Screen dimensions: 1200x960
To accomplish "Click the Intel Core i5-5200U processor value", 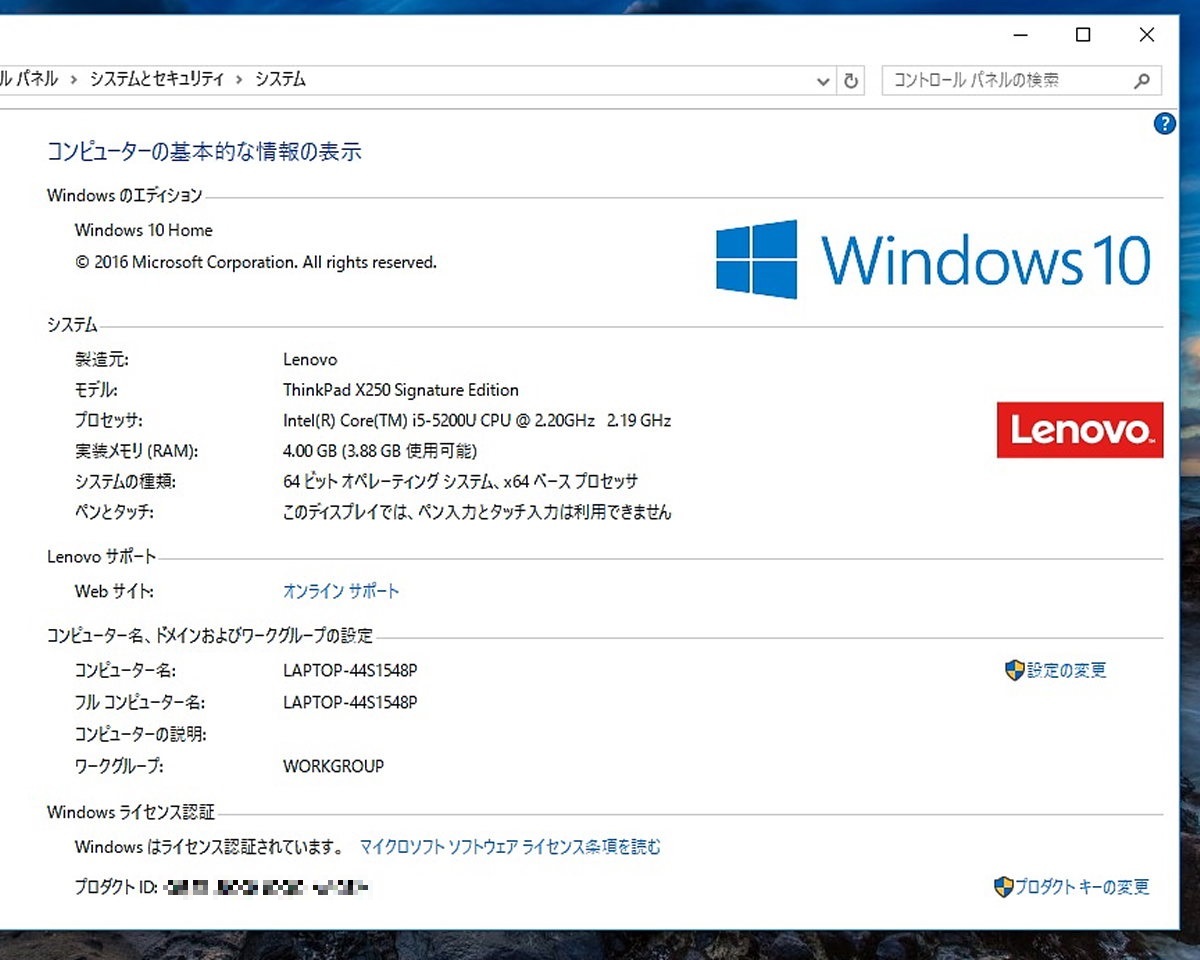I will coord(477,420).
